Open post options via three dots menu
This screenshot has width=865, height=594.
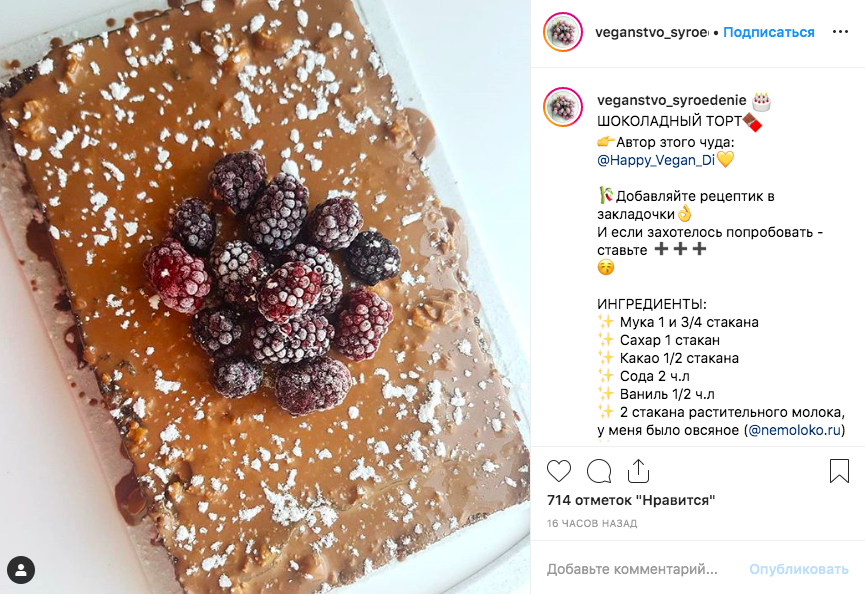pos(840,32)
